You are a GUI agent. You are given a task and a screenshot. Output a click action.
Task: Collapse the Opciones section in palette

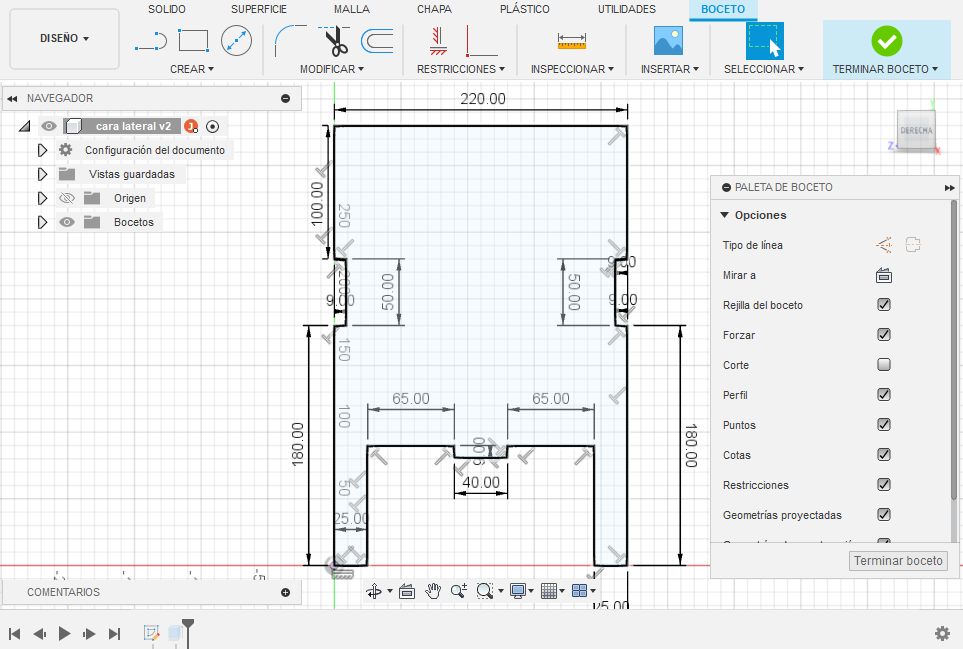pyautogui.click(x=725, y=215)
